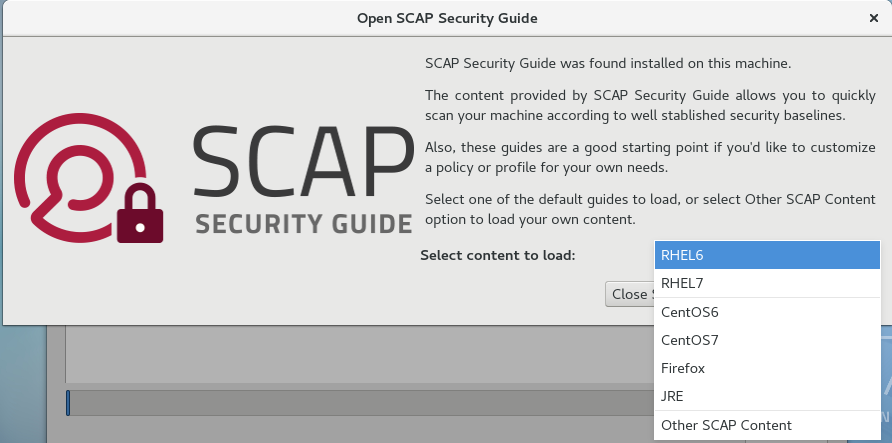Select CentOS7 from the dropdown
Screen dimensions: 892x443
767,340
